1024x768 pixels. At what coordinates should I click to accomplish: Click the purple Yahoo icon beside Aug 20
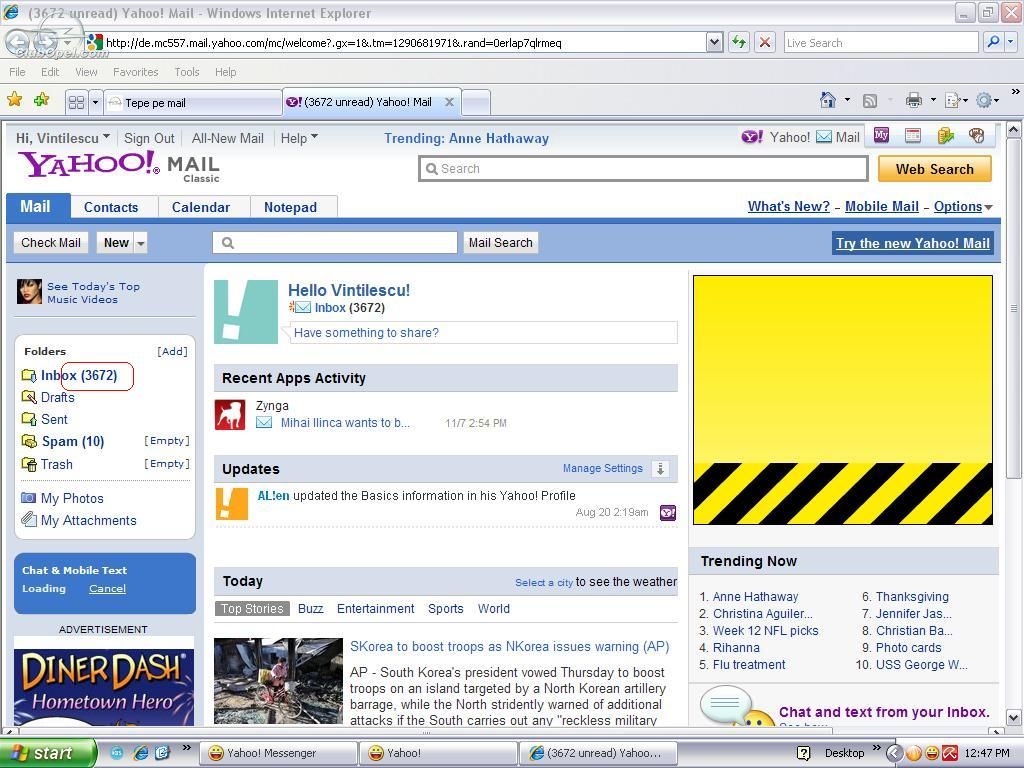667,513
